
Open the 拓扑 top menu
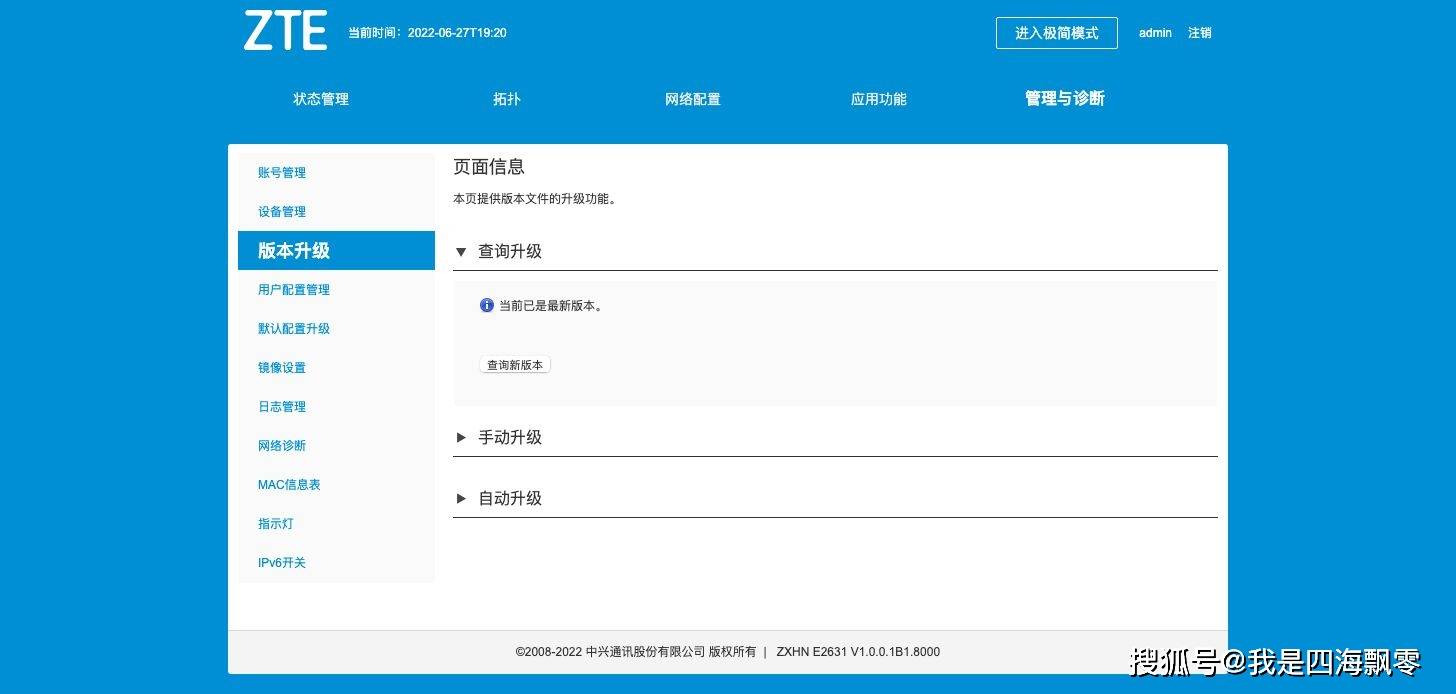507,99
